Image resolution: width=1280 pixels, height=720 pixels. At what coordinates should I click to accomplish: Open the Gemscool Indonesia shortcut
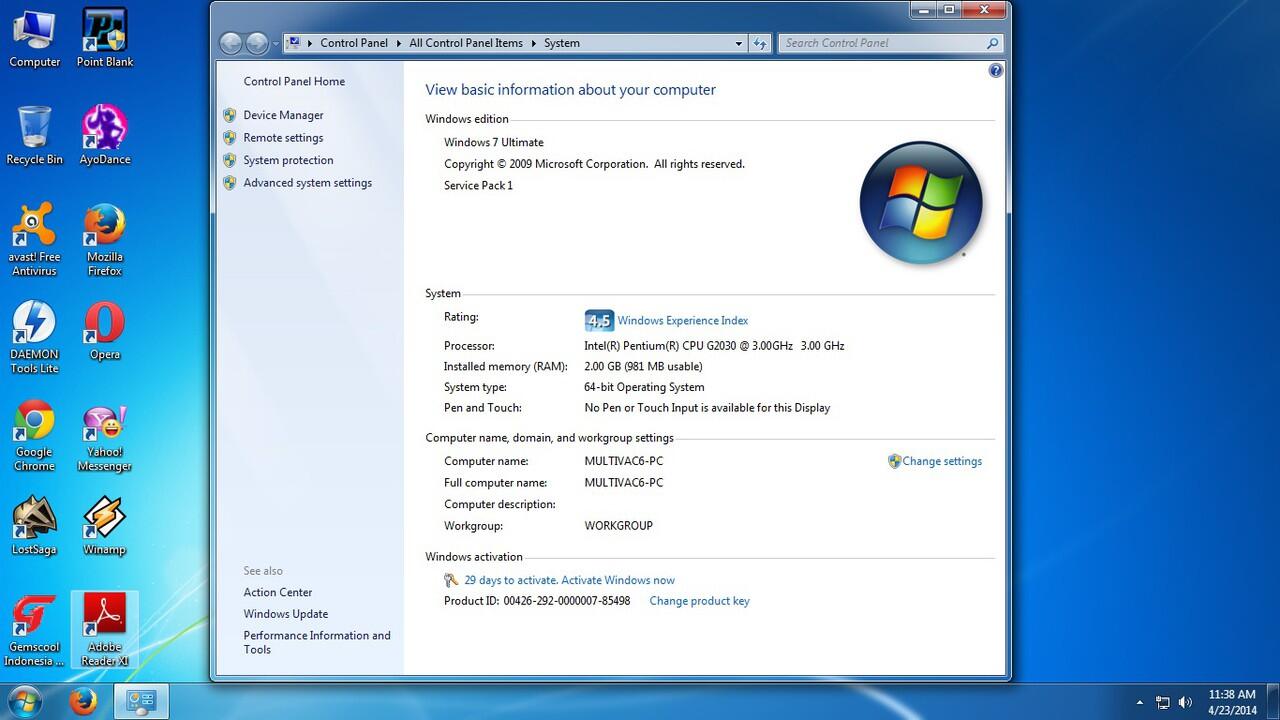[x=34, y=630]
